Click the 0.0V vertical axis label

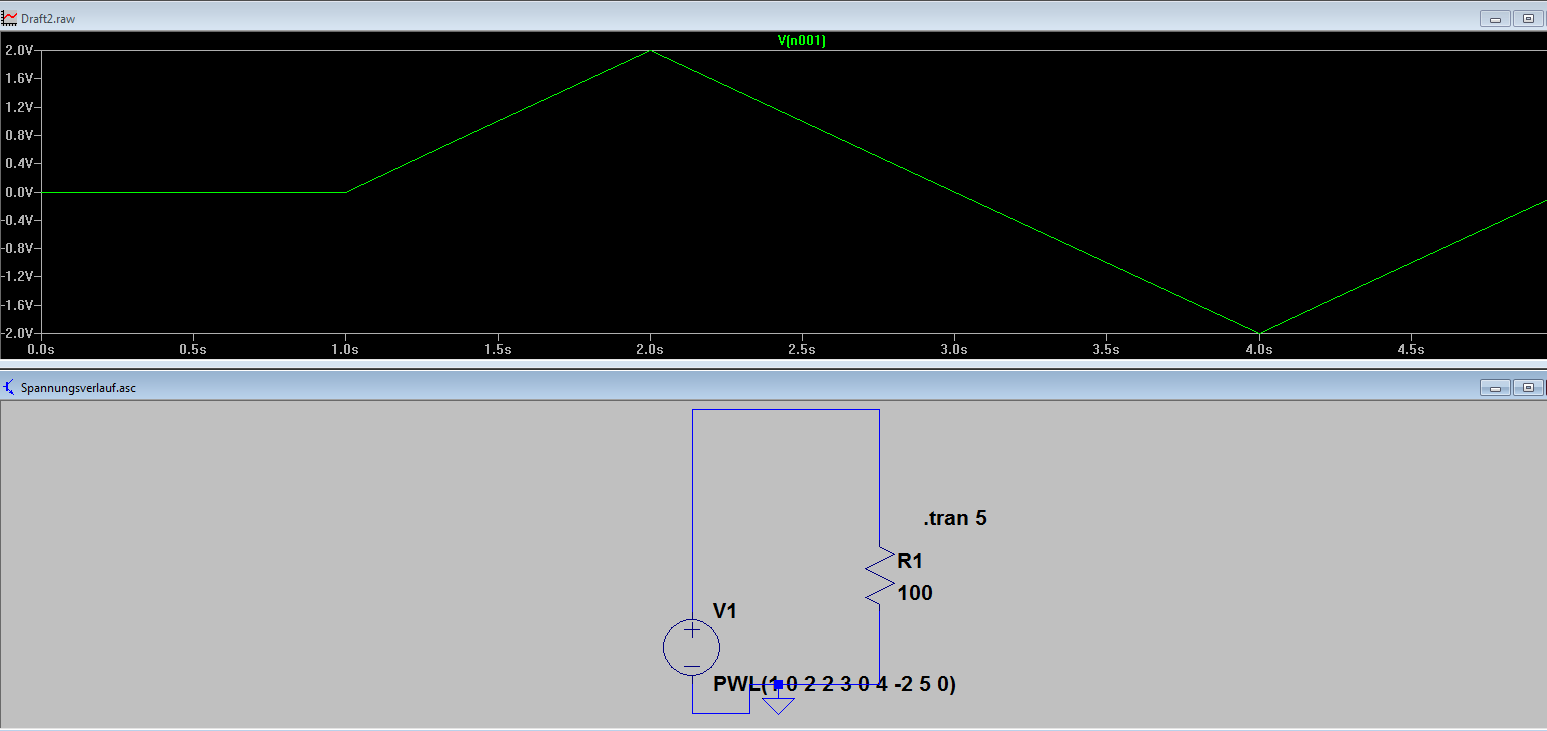[19, 192]
